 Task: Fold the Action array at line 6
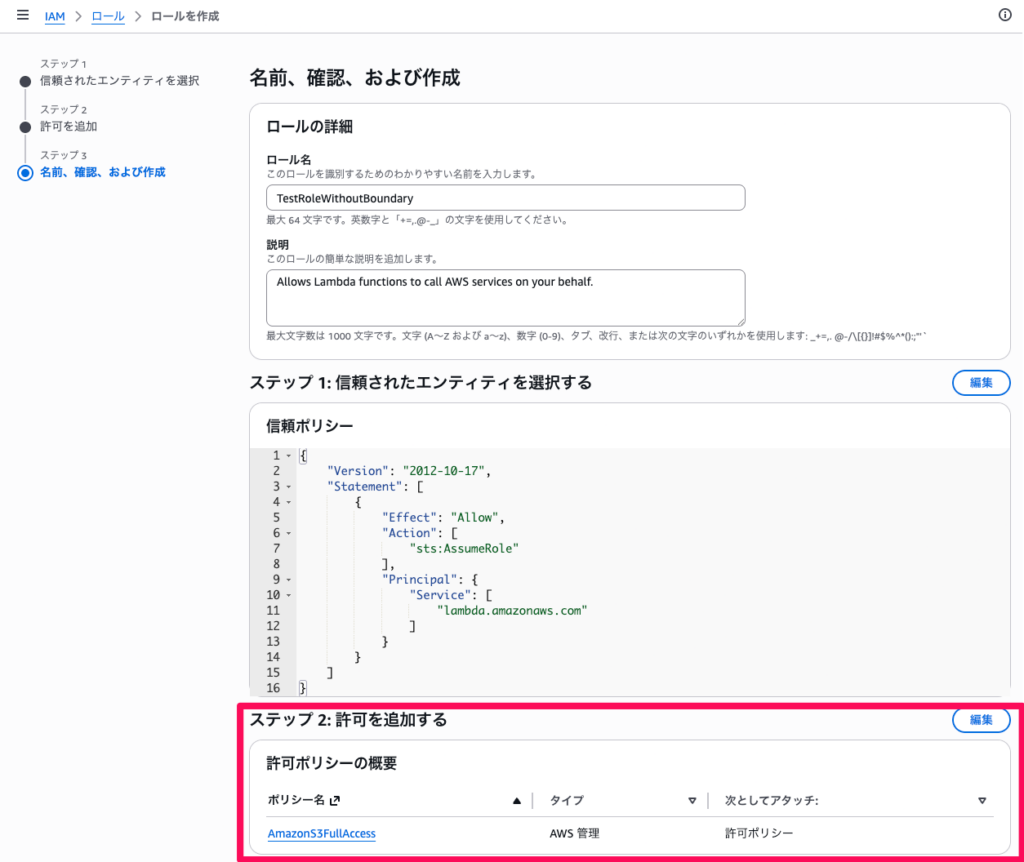pos(288,533)
